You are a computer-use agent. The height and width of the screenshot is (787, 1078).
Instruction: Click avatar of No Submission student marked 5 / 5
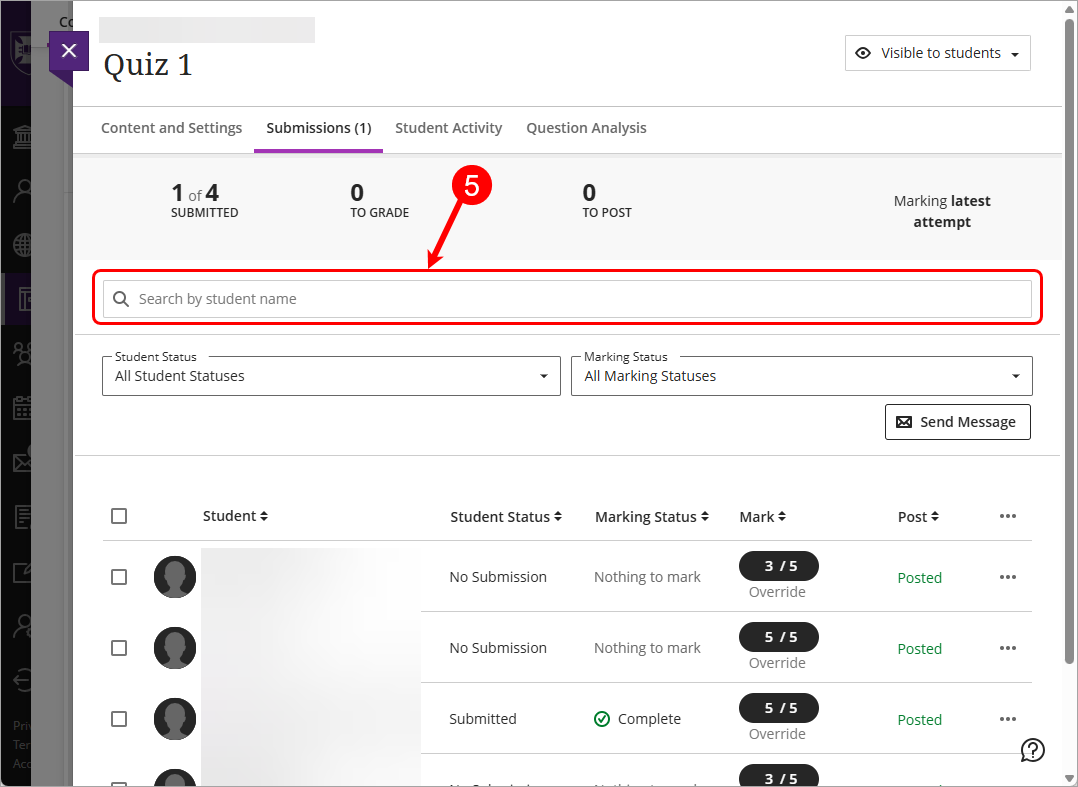[175, 648]
